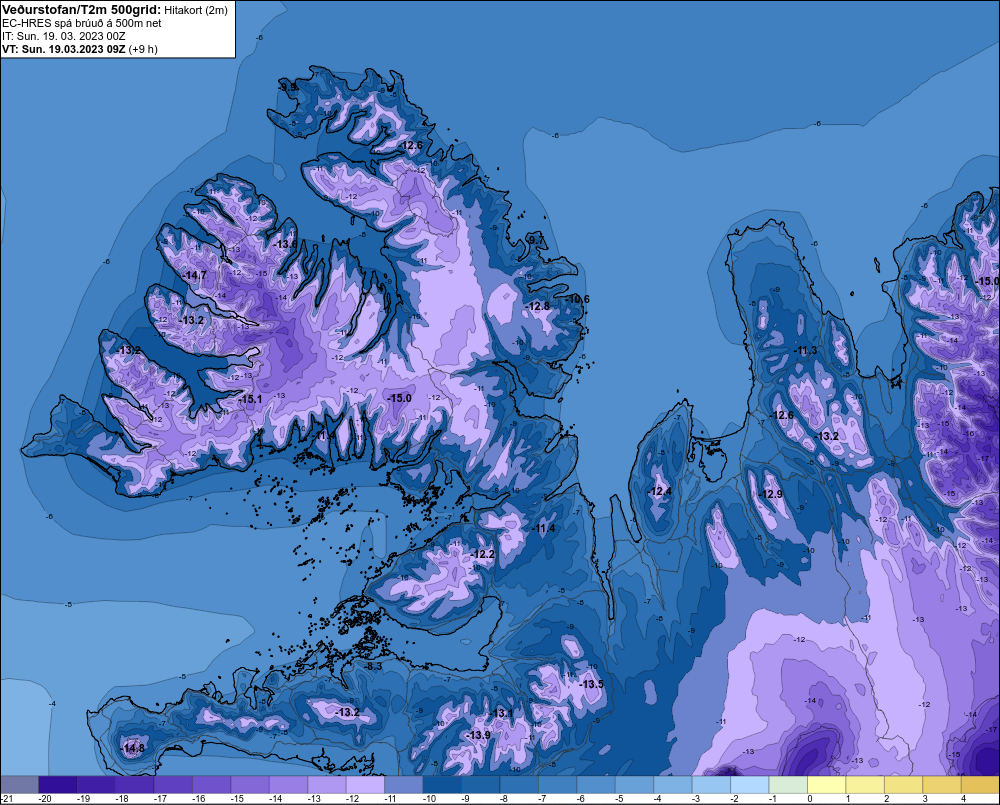Click the -13.1 temperature value on map

point(502,713)
